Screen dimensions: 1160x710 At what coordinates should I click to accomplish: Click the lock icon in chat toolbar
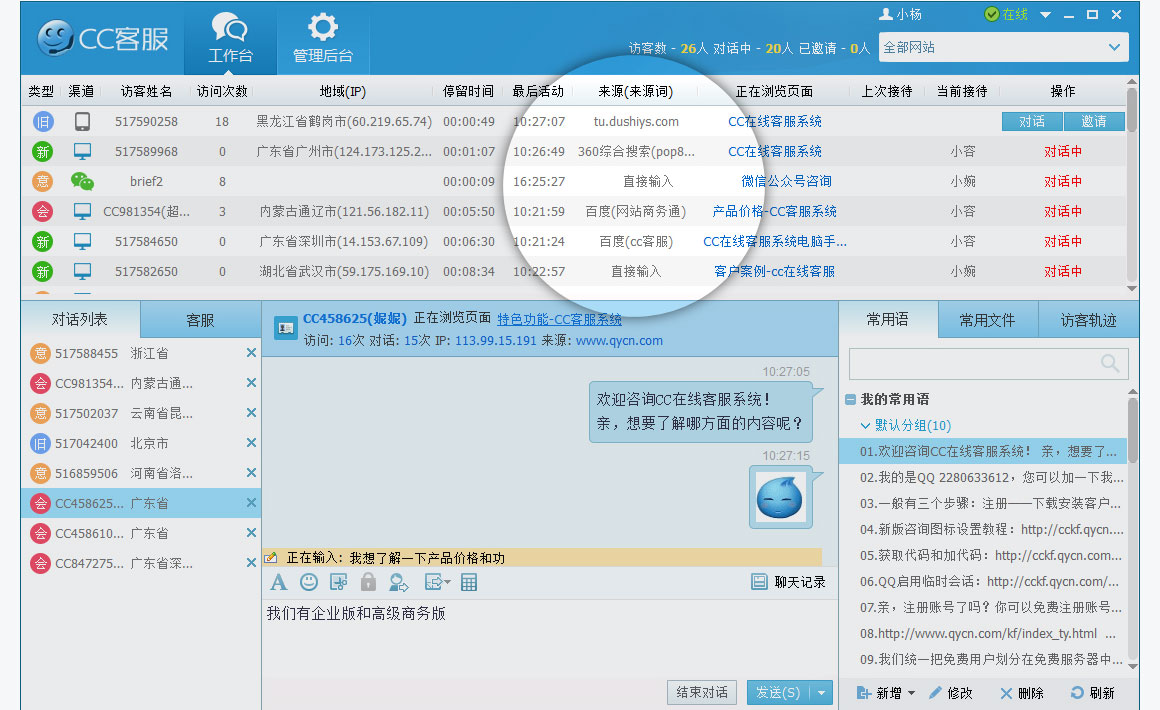[x=368, y=582]
